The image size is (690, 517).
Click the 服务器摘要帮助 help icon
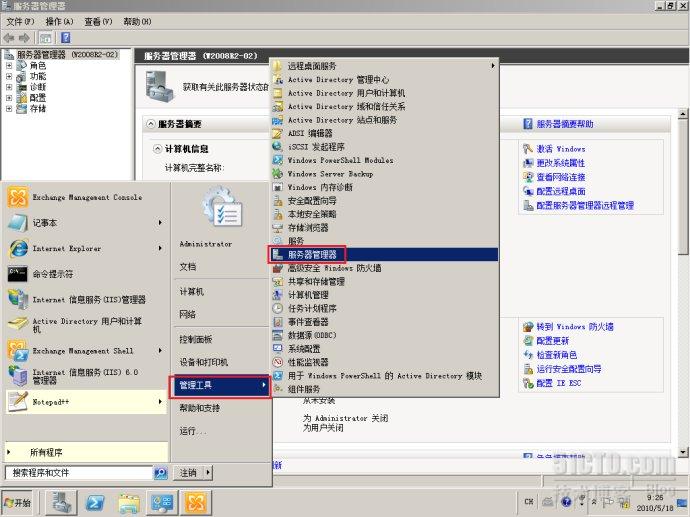click(x=528, y=124)
